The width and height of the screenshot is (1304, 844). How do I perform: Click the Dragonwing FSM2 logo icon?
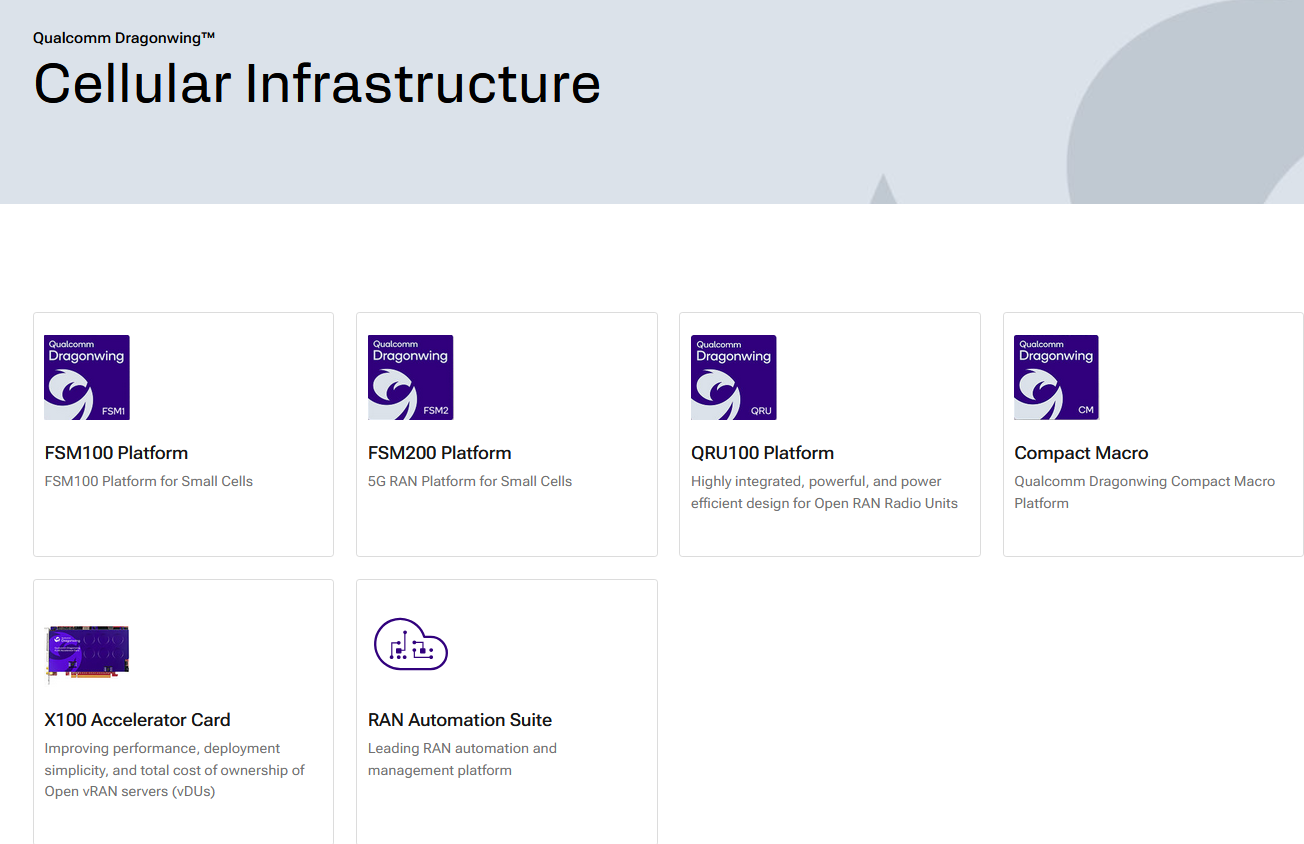pos(410,377)
